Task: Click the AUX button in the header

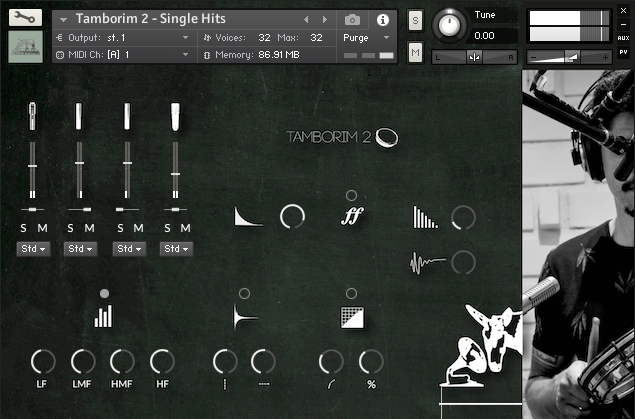Action: (x=623, y=38)
